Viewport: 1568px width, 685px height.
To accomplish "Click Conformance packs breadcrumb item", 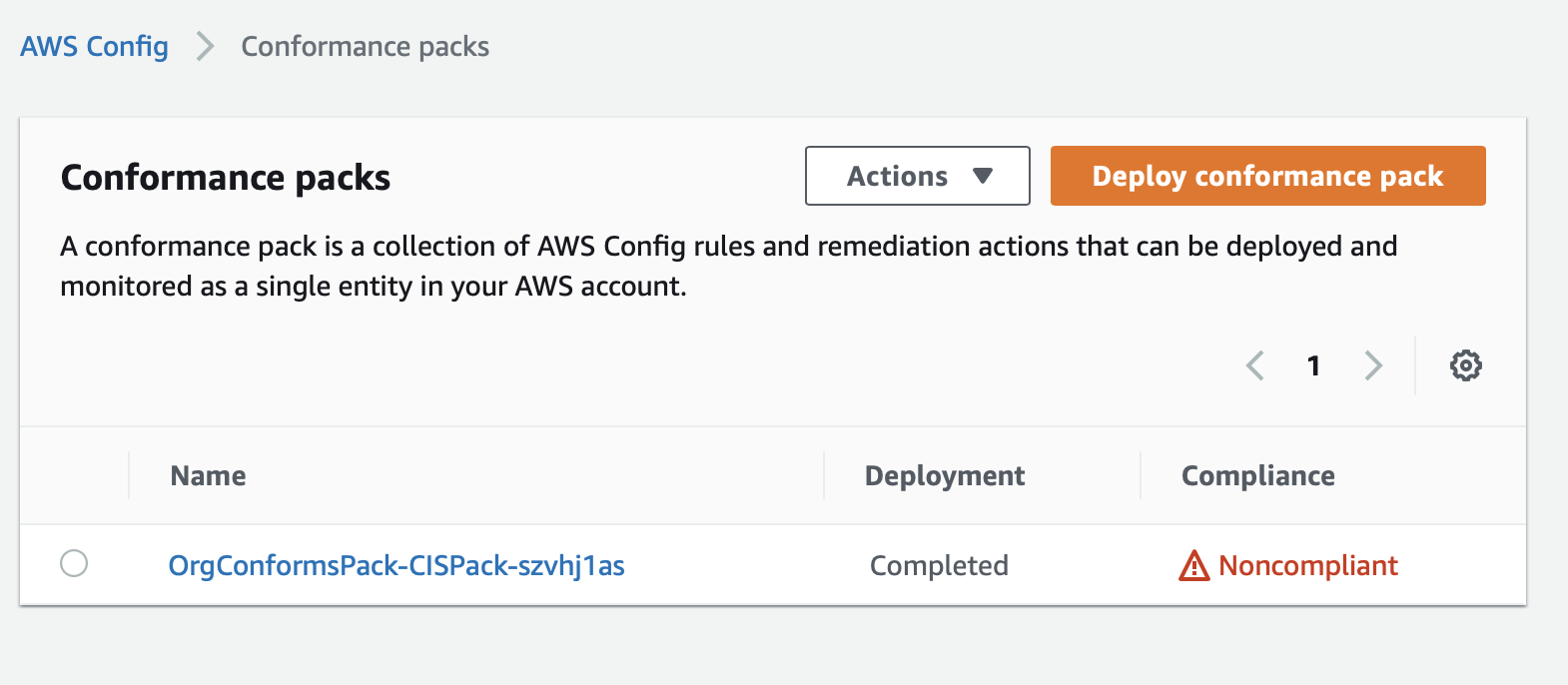I will pyautogui.click(x=365, y=47).
